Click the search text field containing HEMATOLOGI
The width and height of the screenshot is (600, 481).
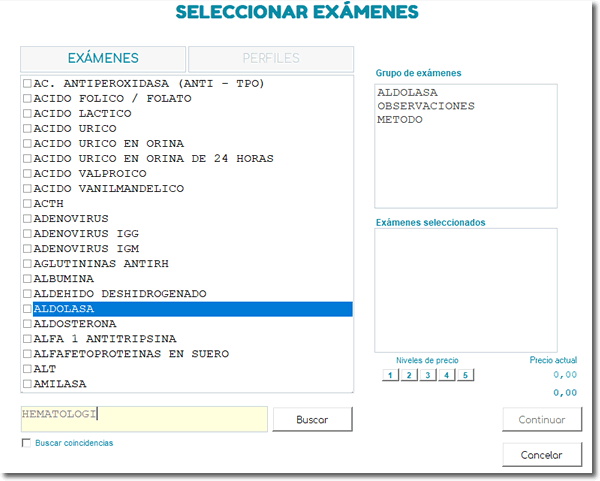click(x=144, y=418)
